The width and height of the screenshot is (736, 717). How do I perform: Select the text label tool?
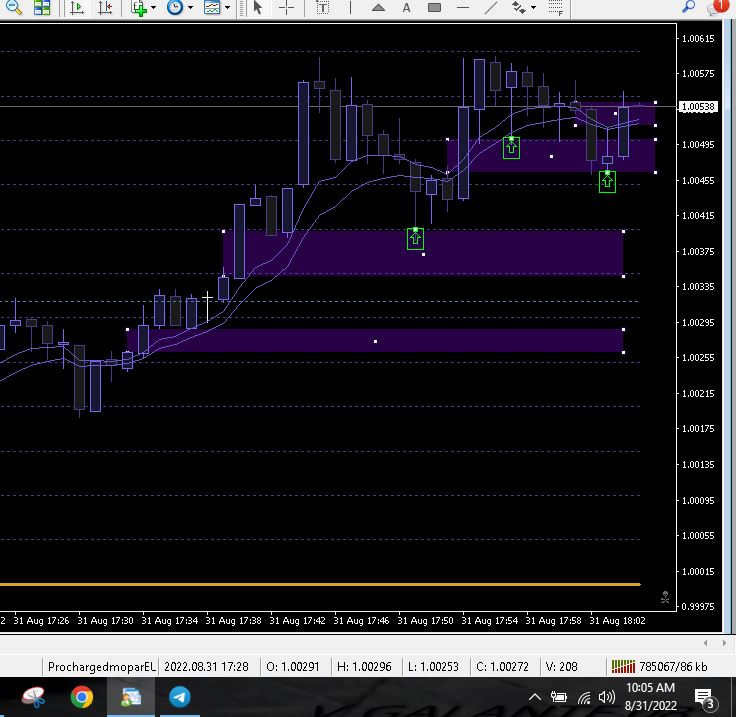point(322,8)
